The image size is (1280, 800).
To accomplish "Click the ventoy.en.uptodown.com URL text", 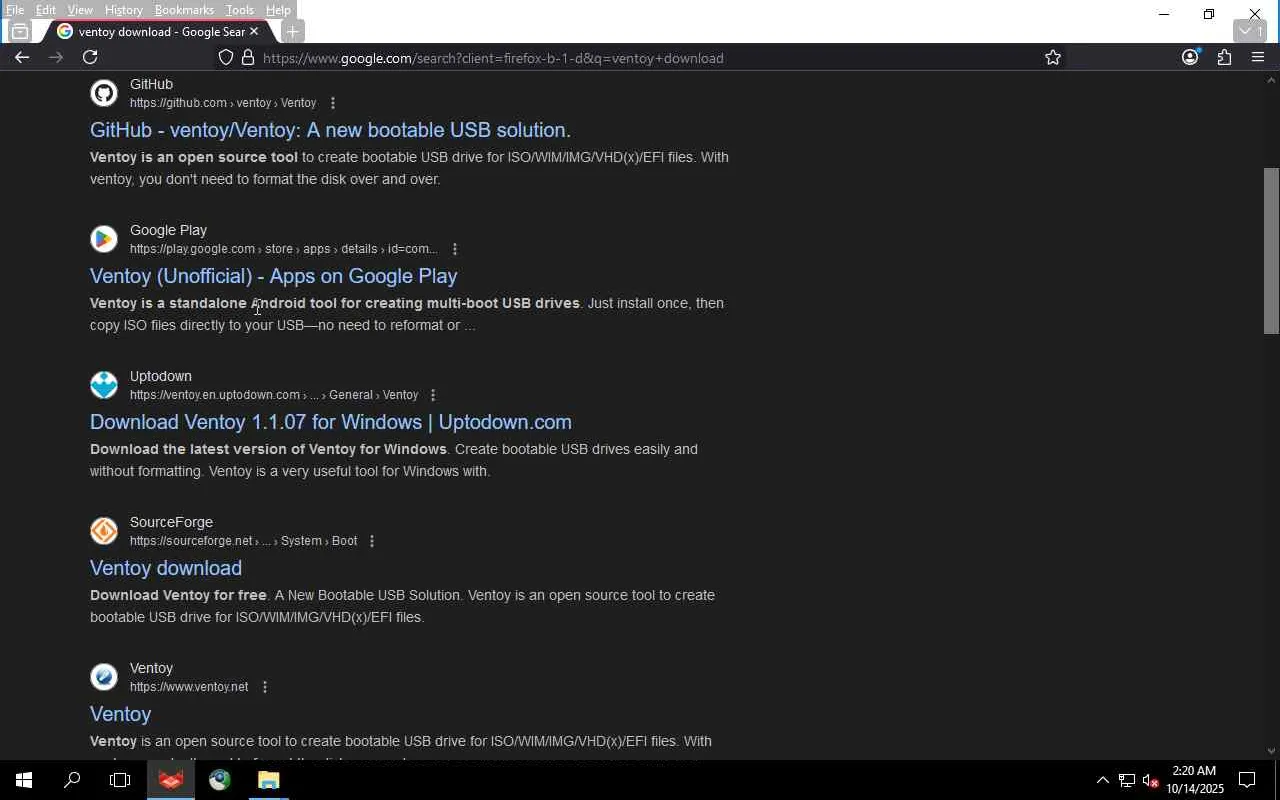I will (274, 395).
